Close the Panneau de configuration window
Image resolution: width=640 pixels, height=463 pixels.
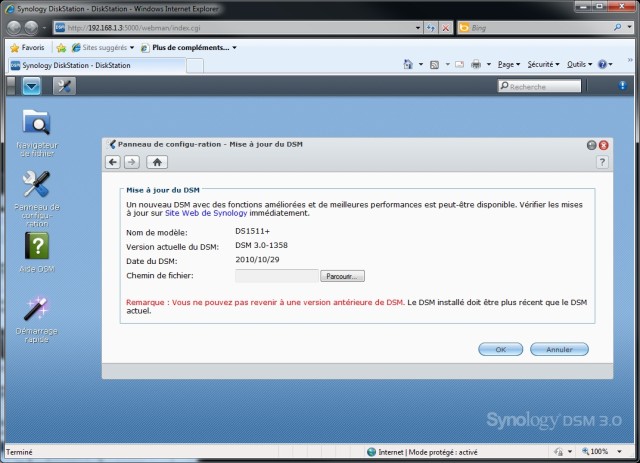(604, 145)
